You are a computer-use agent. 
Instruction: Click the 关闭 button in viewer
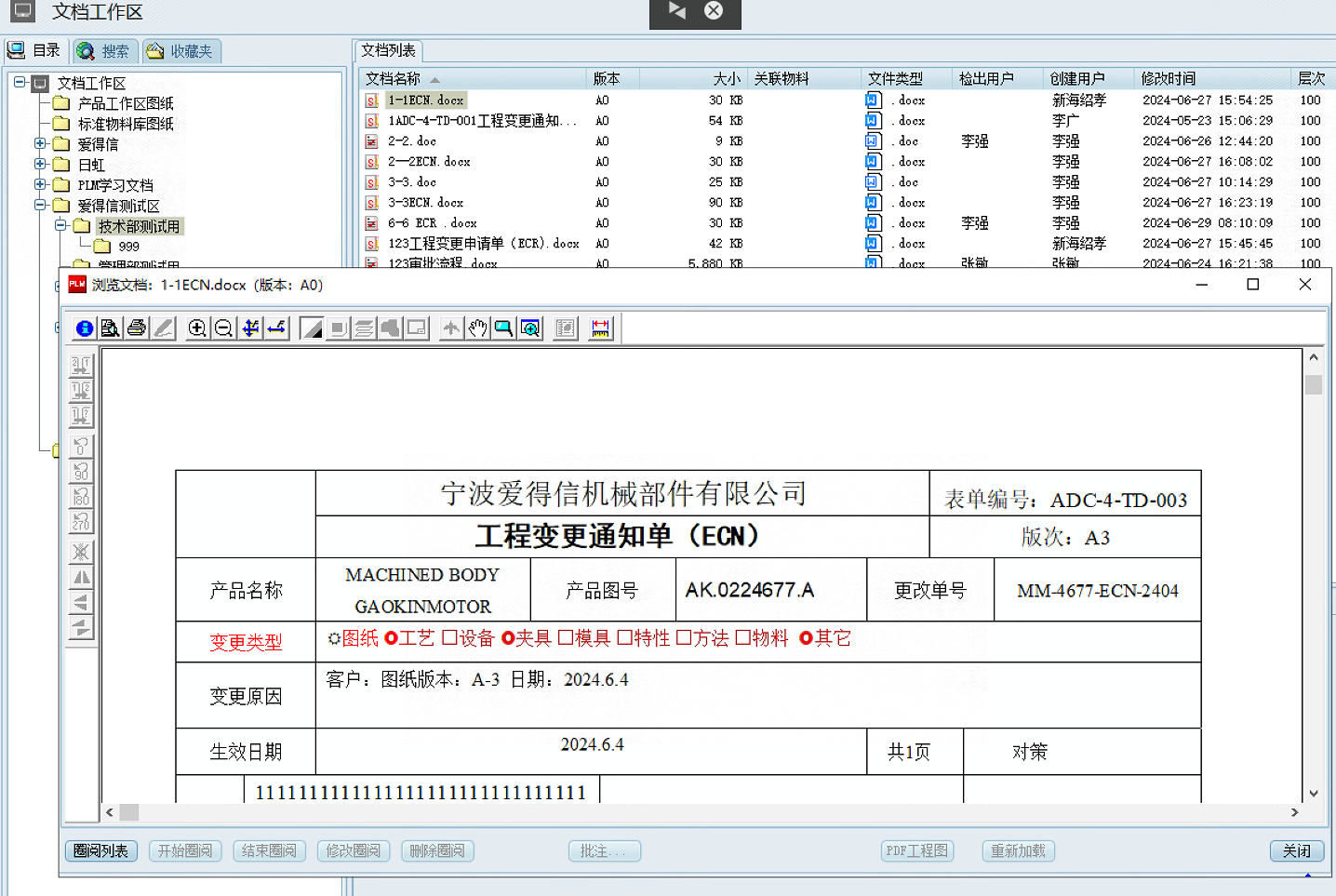(x=1297, y=850)
